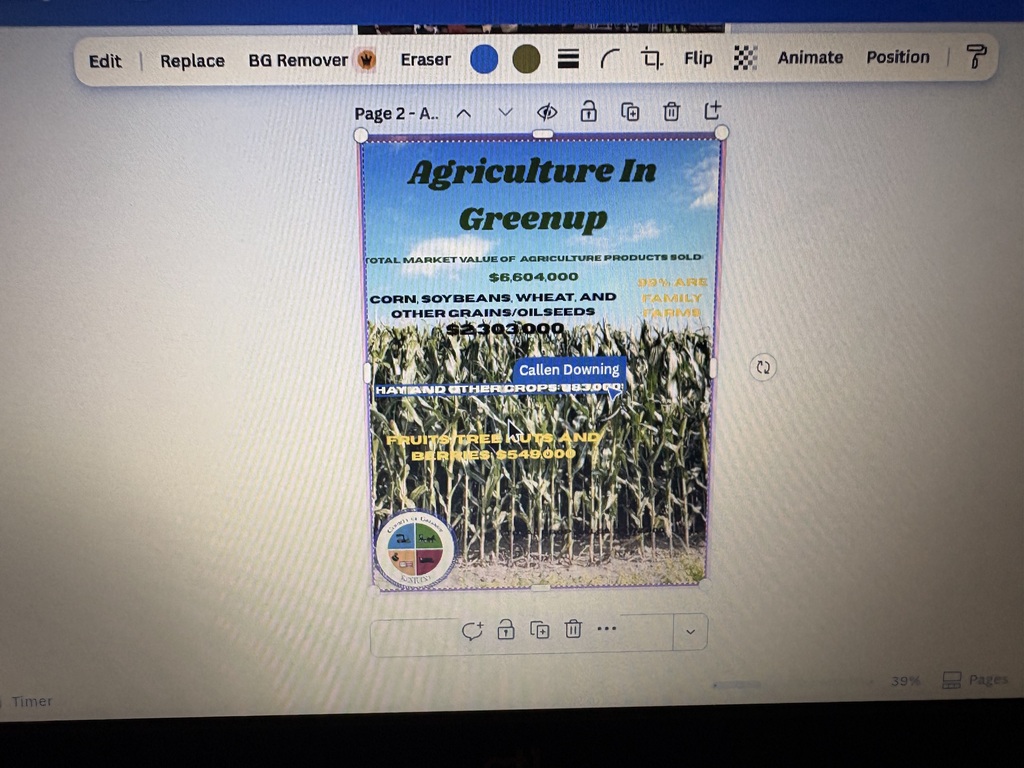Click the crown icon on BG Remover
The width and height of the screenshot is (1024, 768).
tap(367, 60)
